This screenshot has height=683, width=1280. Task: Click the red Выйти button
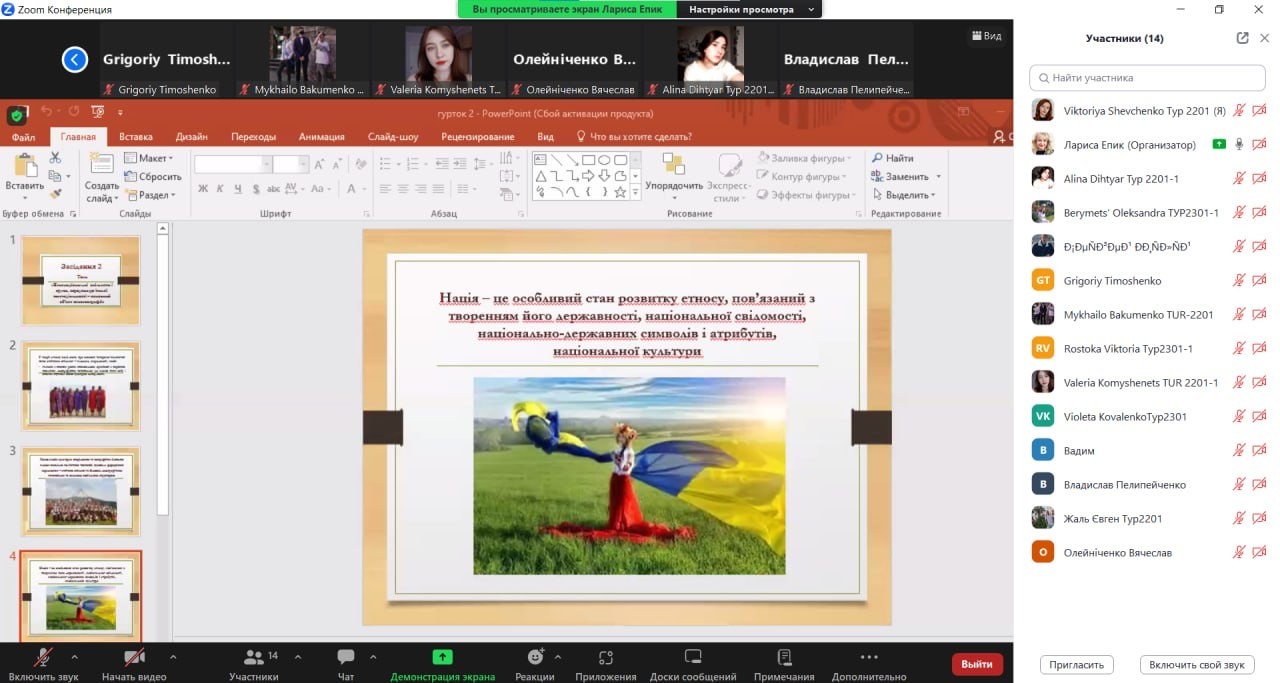976,664
